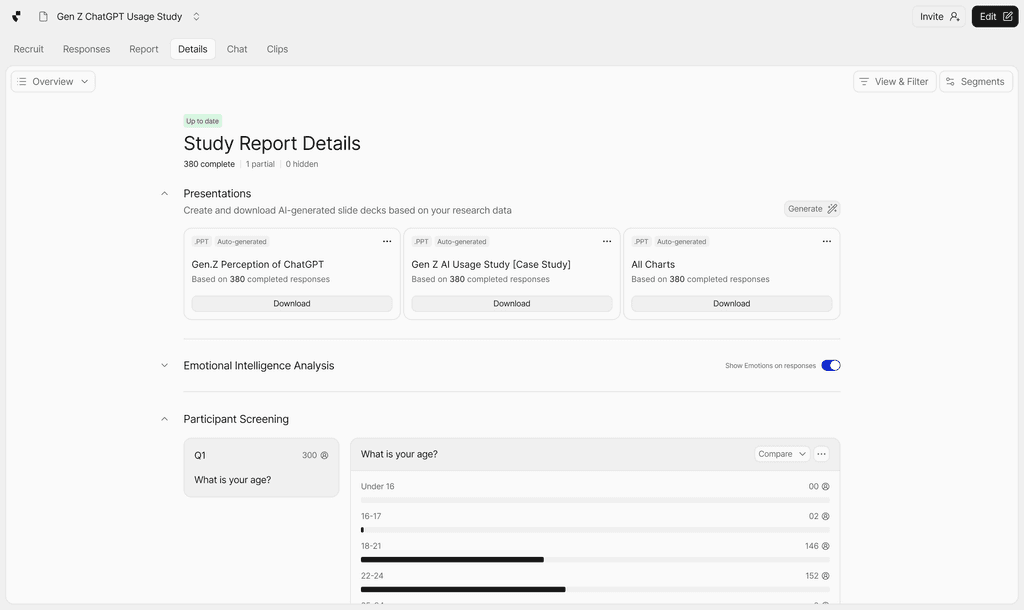Click the View & Filter button

click(x=895, y=82)
